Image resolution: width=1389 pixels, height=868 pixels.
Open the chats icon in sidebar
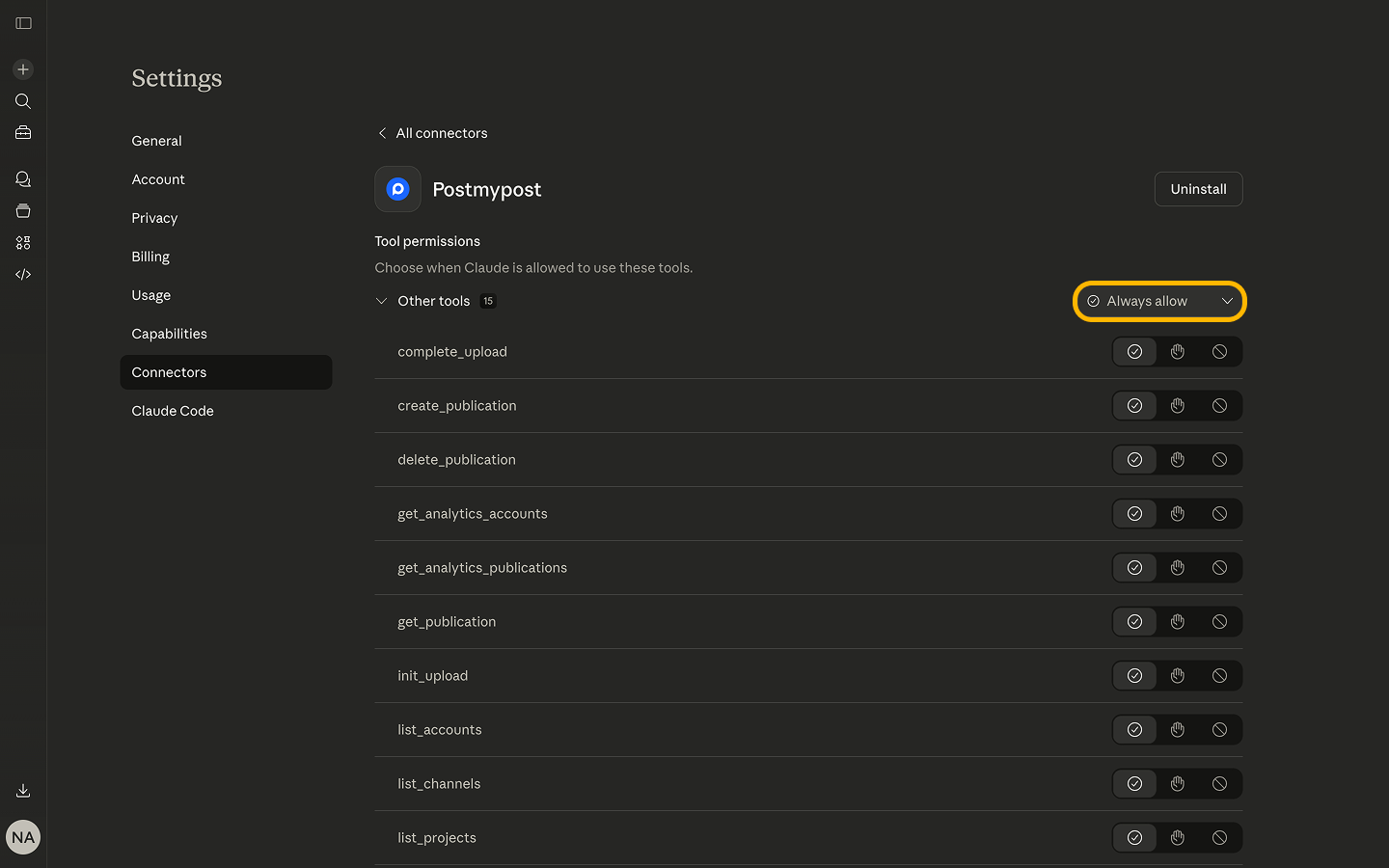pos(23,179)
